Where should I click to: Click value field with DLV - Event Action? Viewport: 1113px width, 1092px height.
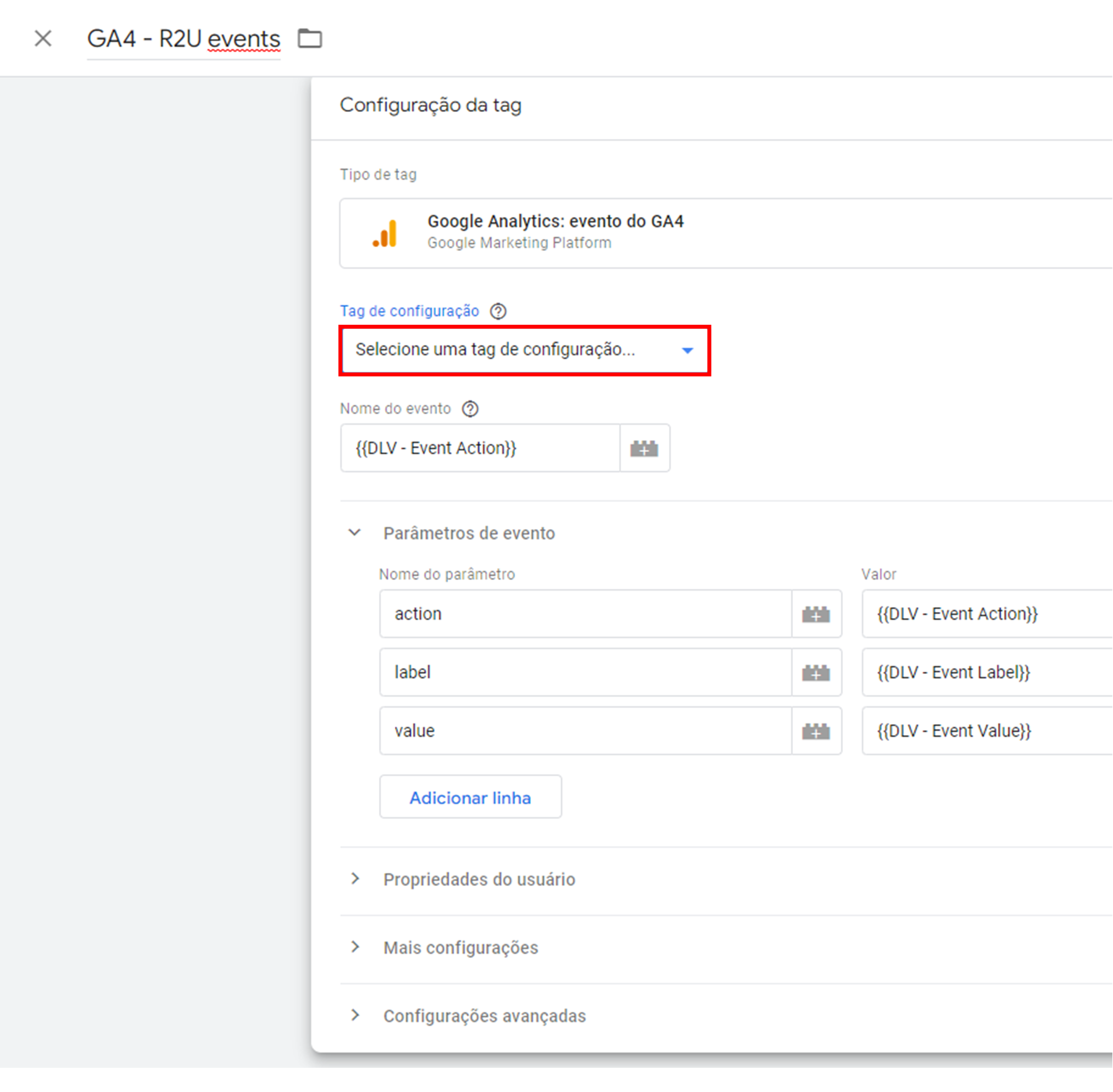click(987, 614)
